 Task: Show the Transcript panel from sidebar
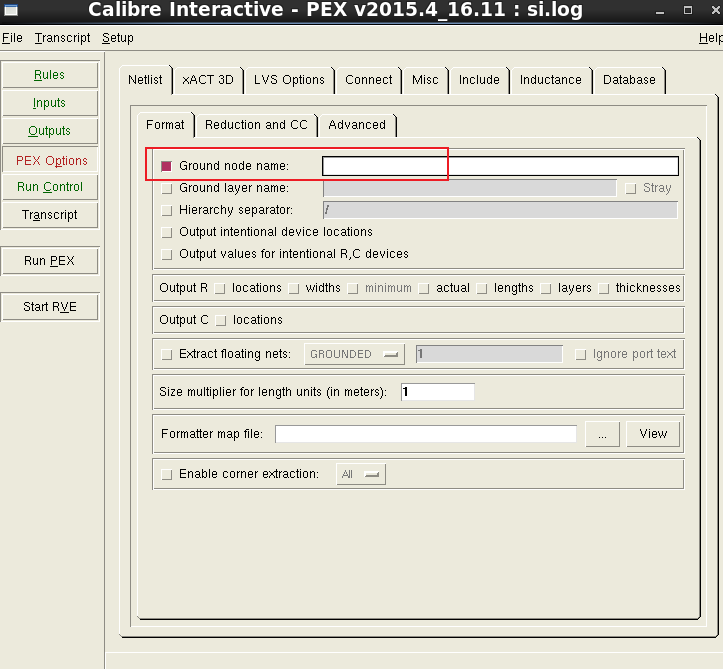[x=50, y=215]
